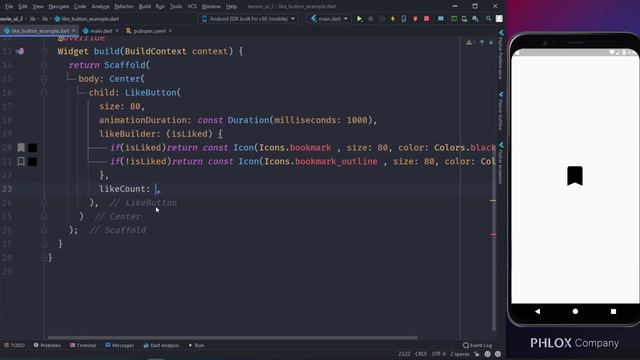Open the Messages tool window
640x360 pixels.
[x=120, y=345]
